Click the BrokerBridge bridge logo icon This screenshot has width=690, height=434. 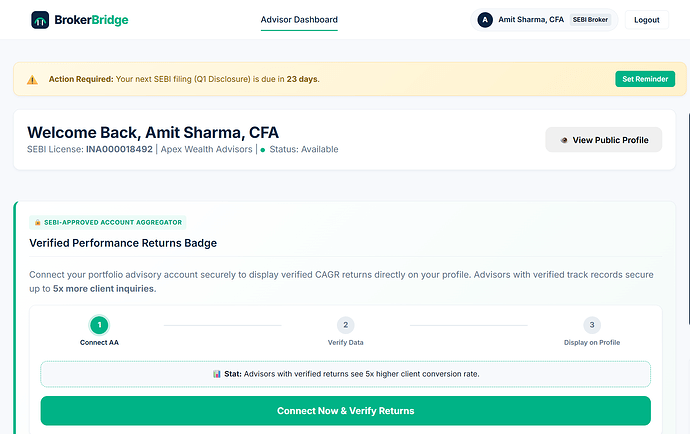[x=40, y=20]
